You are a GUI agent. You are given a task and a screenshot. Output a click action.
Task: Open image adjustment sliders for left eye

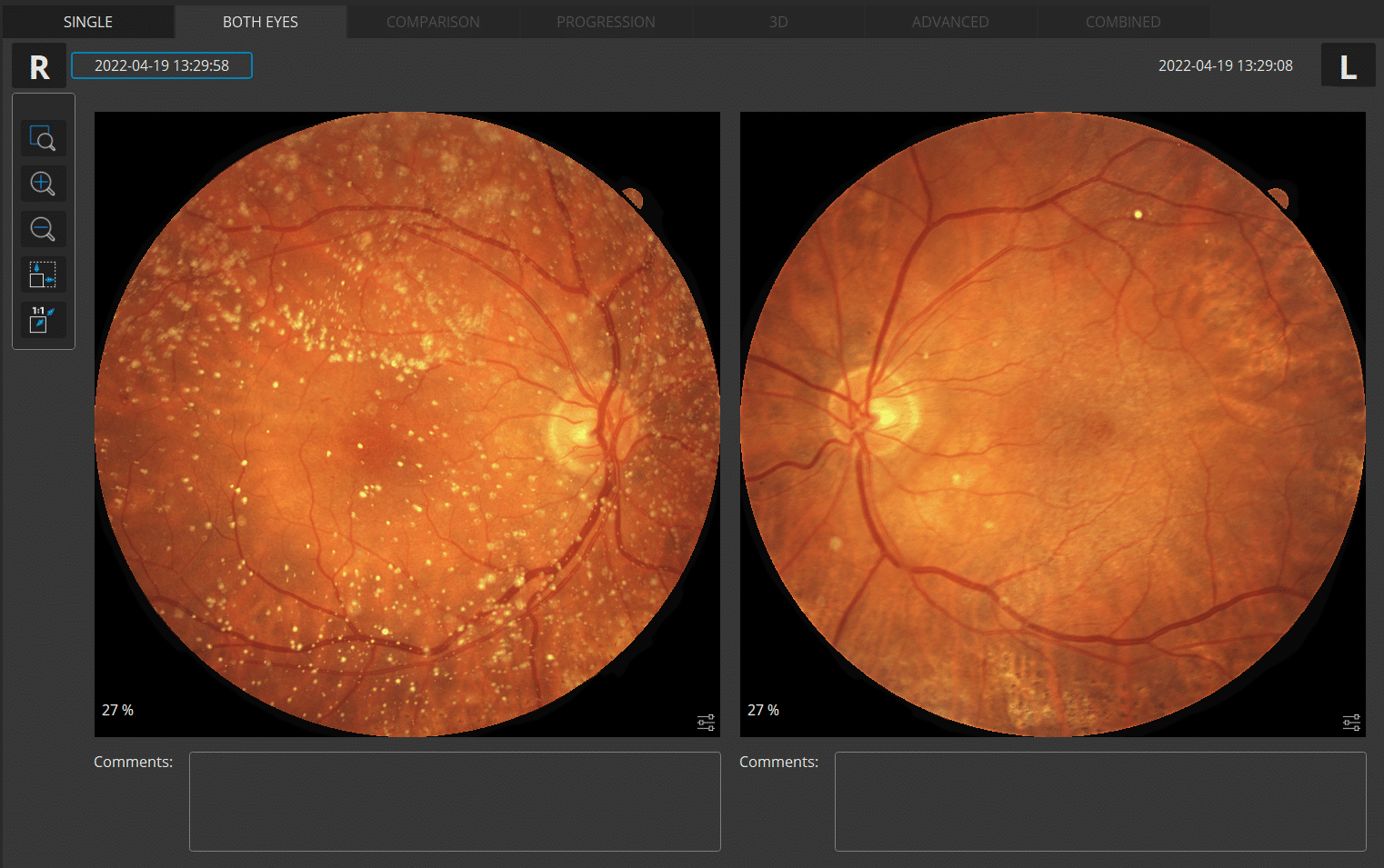point(1351,723)
